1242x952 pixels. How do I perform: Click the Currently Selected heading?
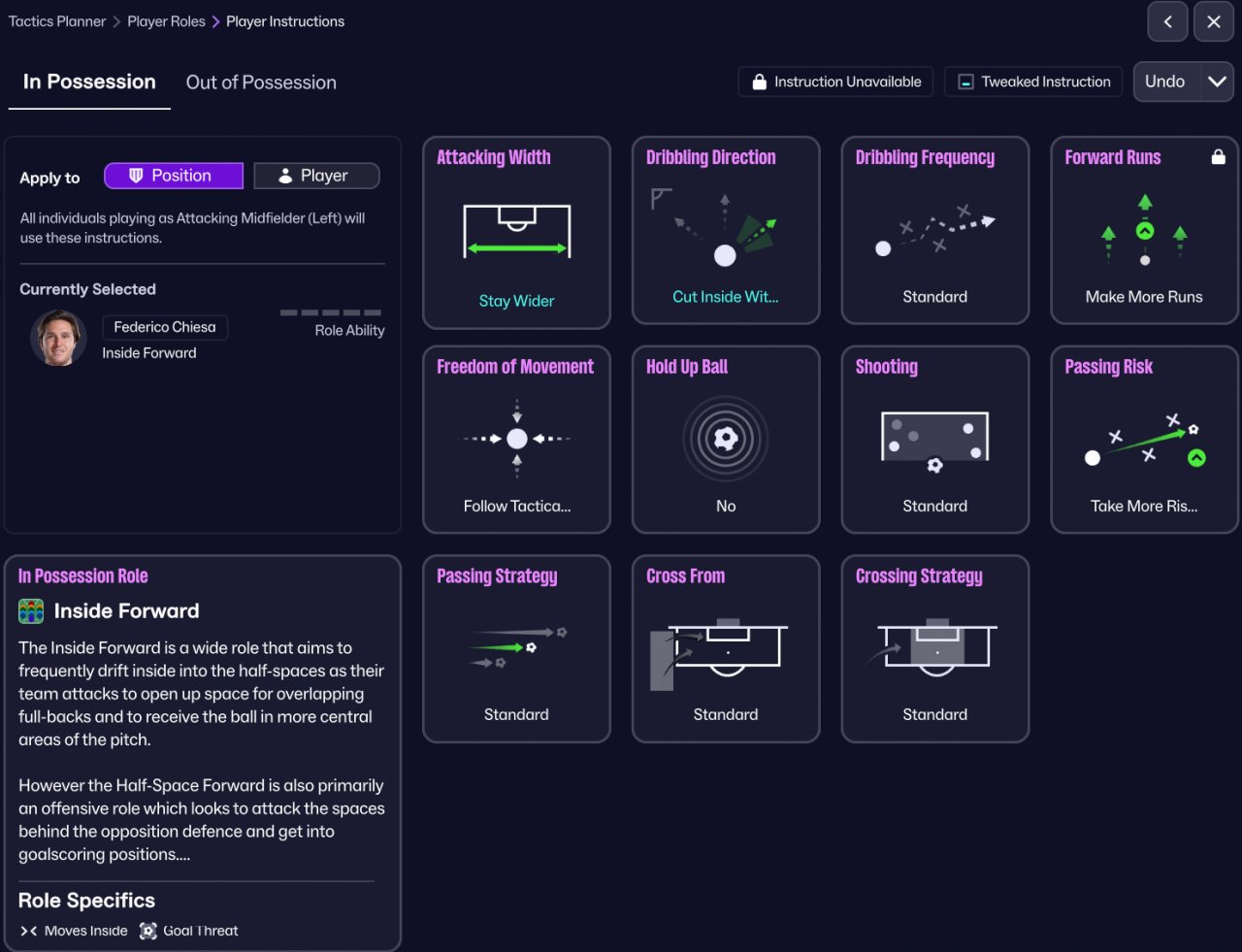coord(87,289)
